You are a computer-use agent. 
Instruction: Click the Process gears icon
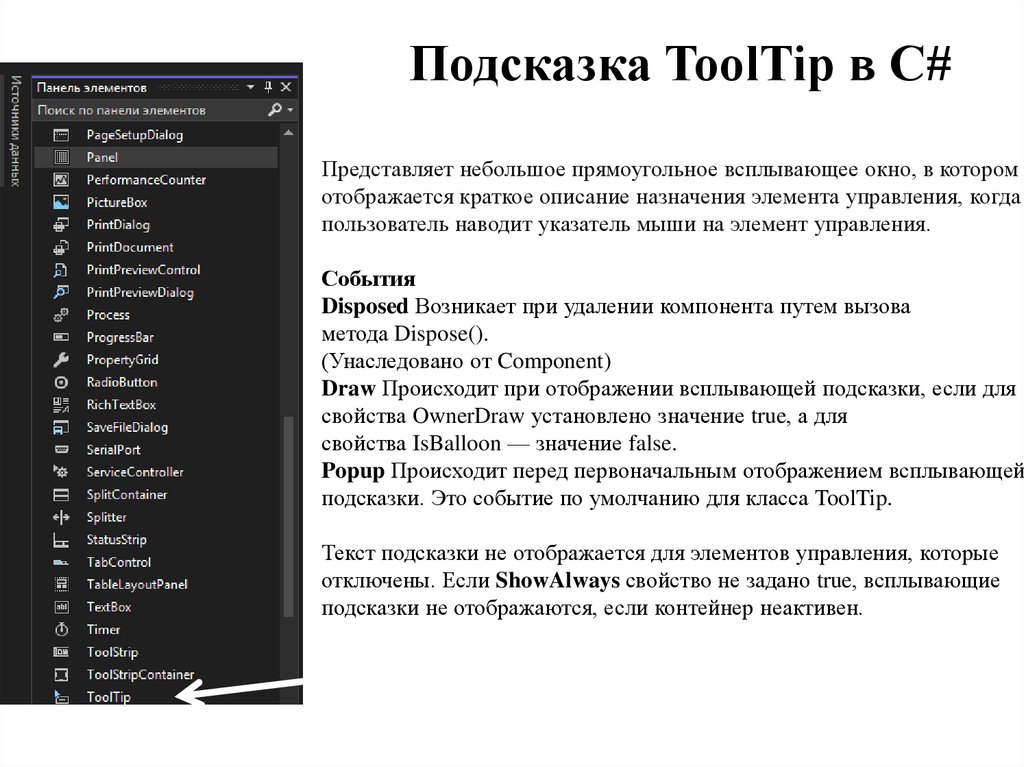pyautogui.click(x=61, y=315)
